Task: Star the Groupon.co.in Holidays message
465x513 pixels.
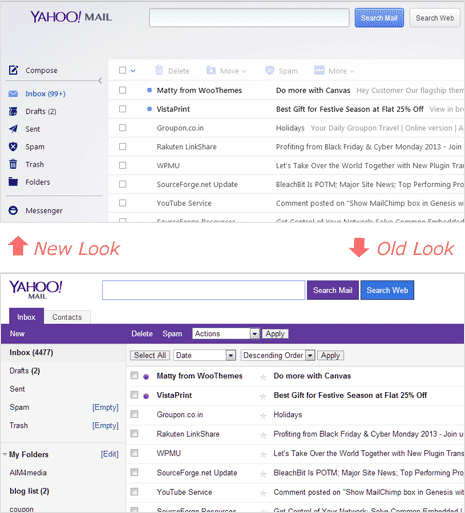Action: click(263, 416)
